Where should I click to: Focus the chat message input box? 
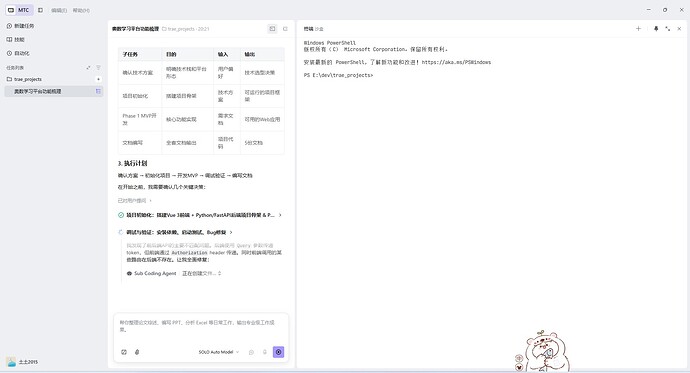point(201,326)
